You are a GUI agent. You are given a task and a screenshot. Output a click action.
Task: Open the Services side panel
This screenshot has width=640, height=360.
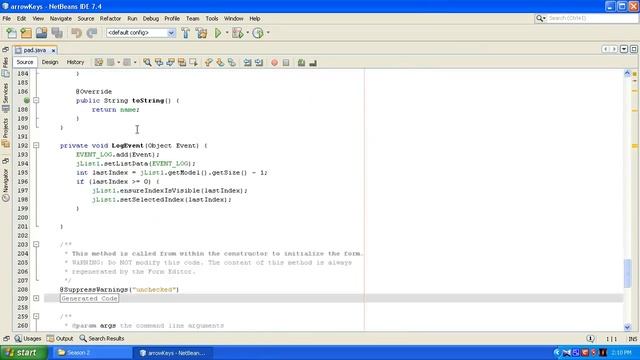(x=5, y=98)
